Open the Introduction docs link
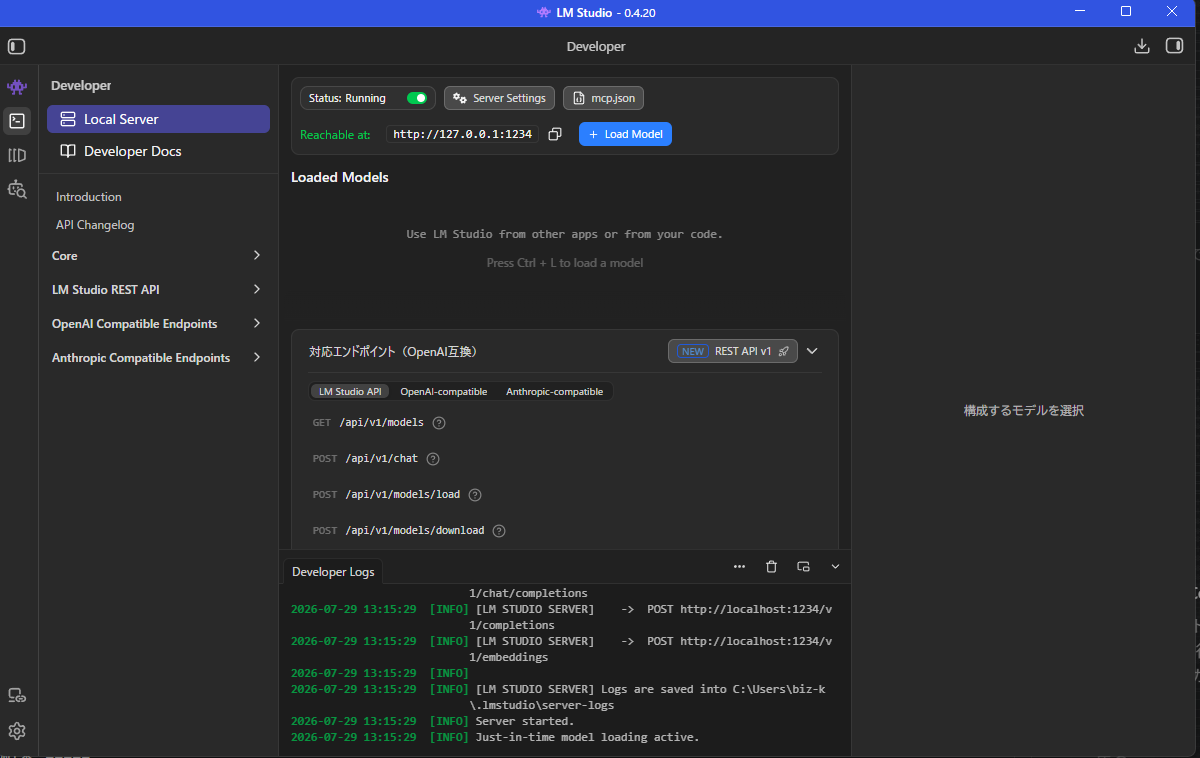This screenshot has height=758, width=1200. (x=89, y=197)
